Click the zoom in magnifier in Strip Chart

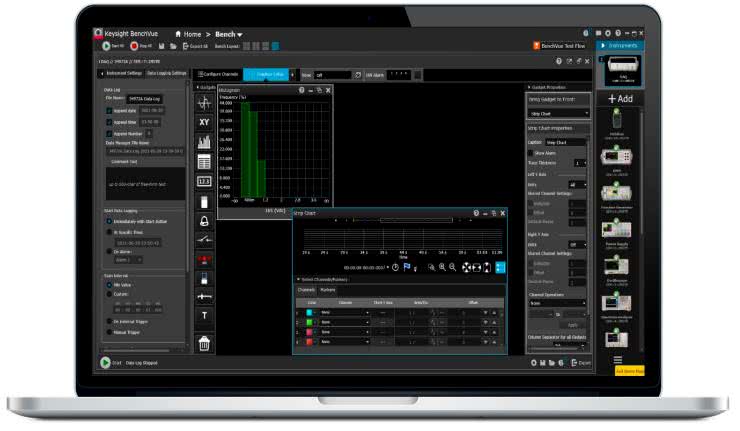point(441,268)
